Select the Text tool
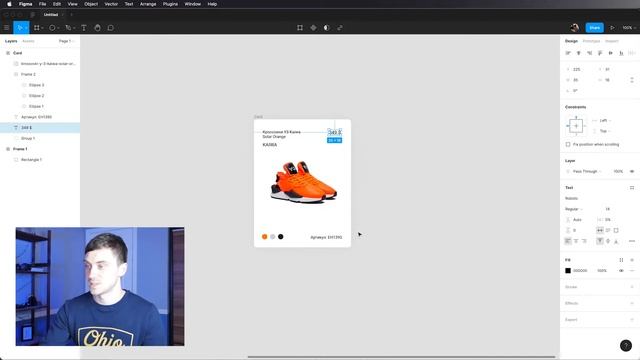This screenshot has width=640, height=360. 84,28
